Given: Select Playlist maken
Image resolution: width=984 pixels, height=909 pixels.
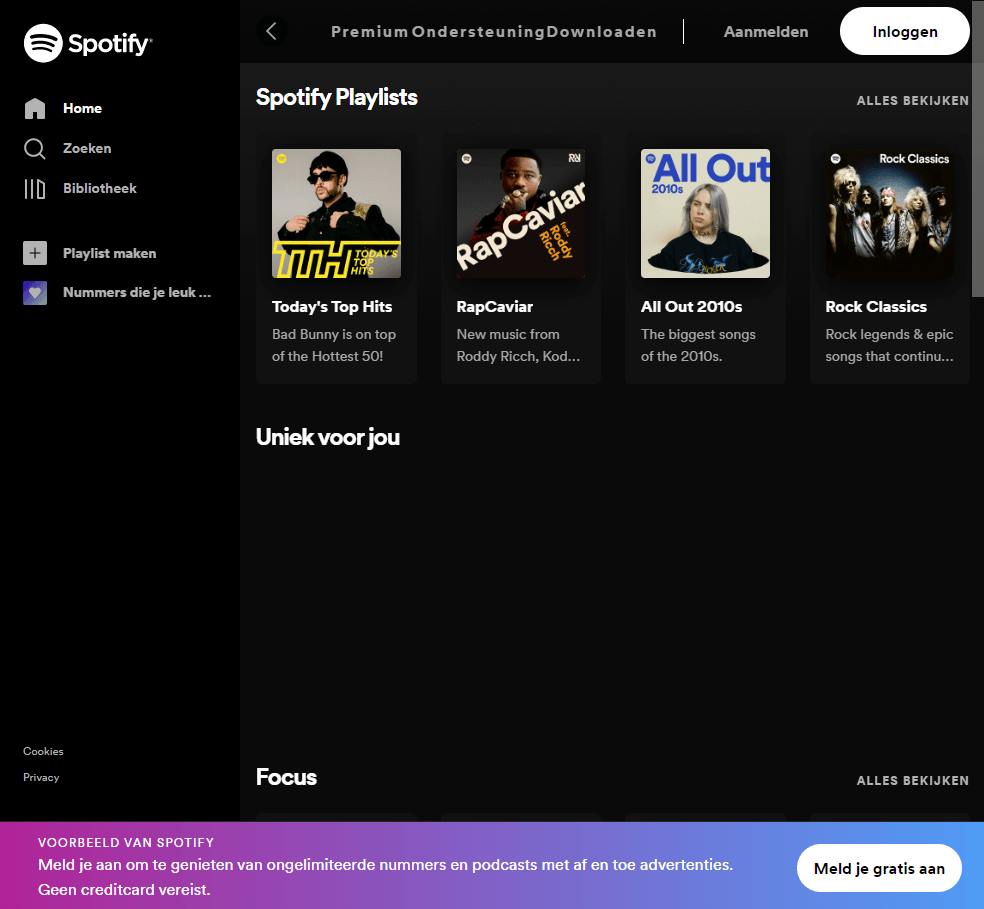Looking at the screenshot, I should [110, 254].
